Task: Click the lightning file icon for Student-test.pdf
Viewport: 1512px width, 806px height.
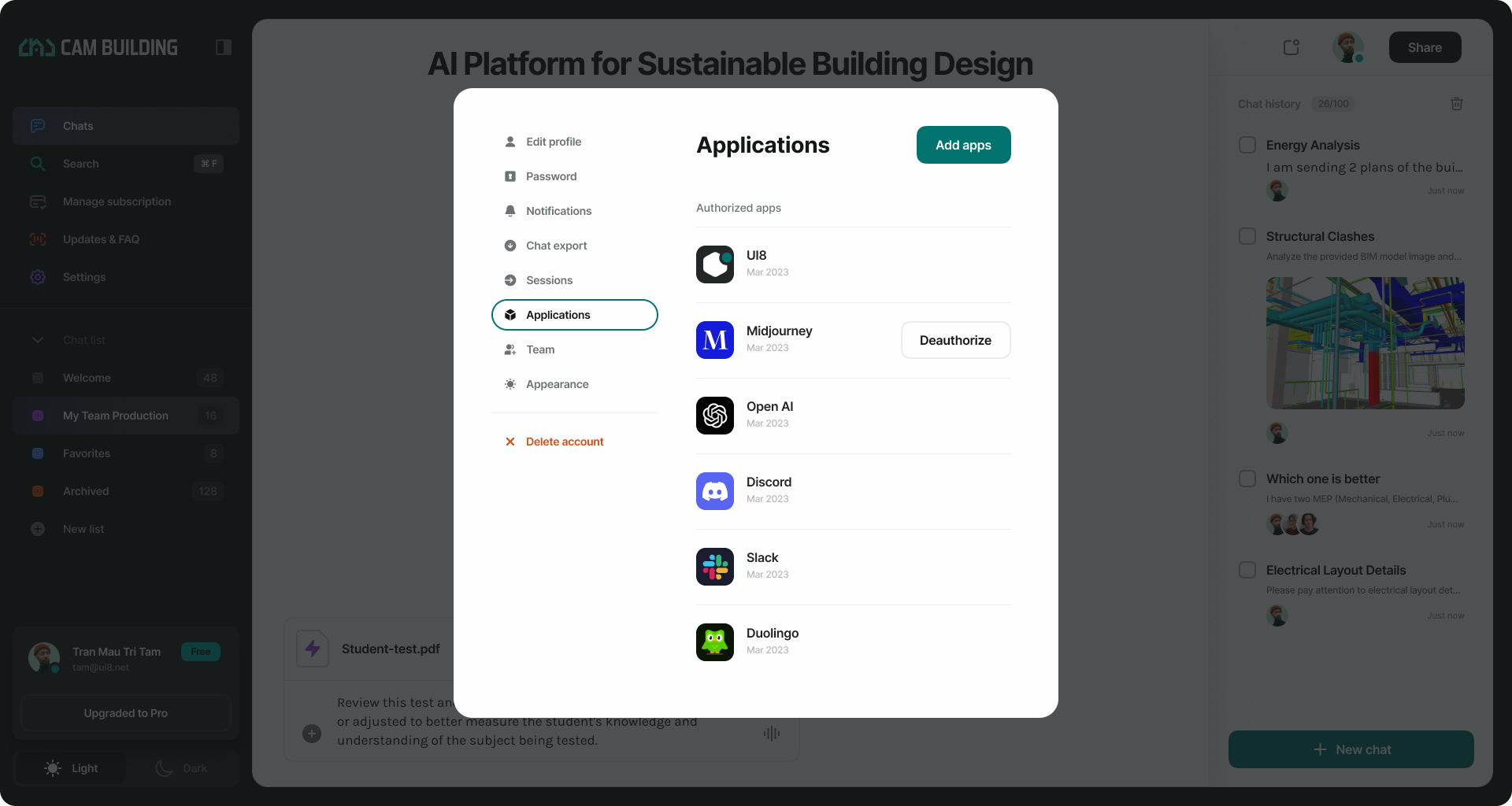Action: point(313,649)
